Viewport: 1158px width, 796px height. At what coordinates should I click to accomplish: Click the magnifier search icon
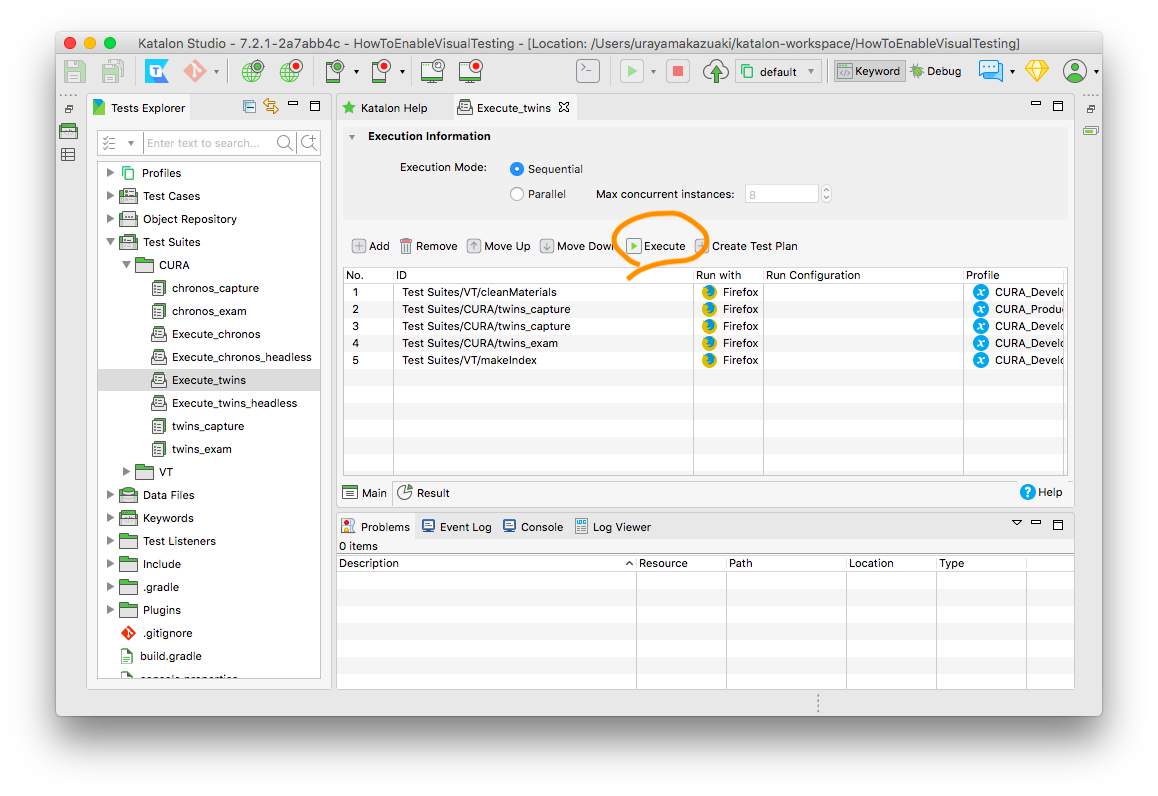[284, 143]
